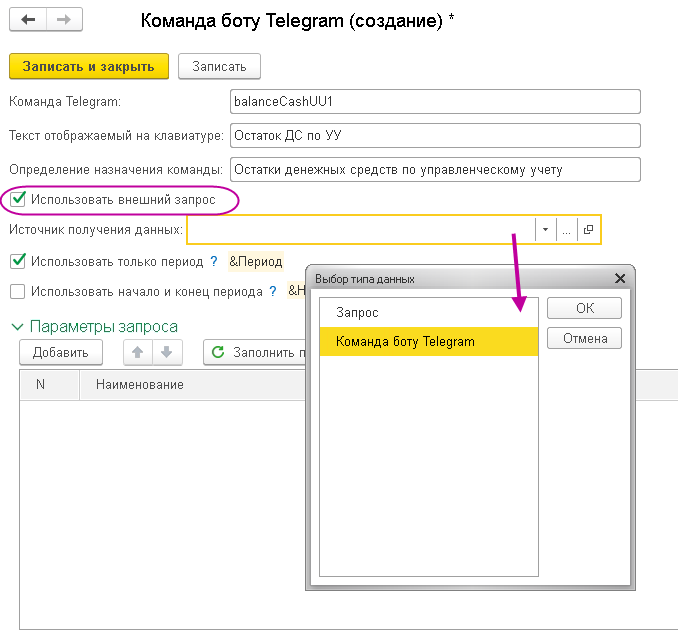Move parameter row up with arrow button
The width and height of the screenshot is (678, 638).
138,353
